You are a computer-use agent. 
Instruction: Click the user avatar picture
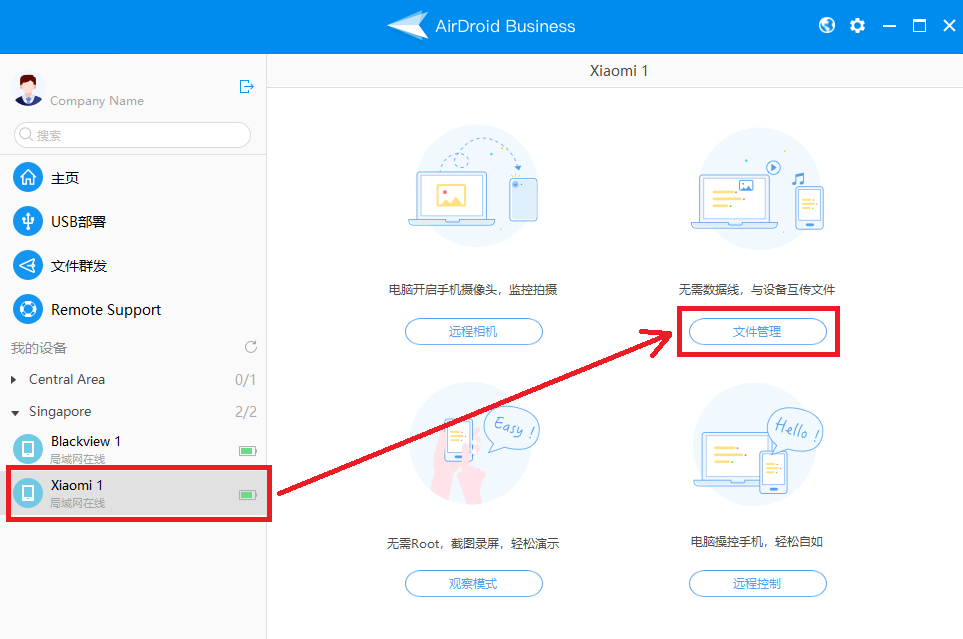[28, 90]
